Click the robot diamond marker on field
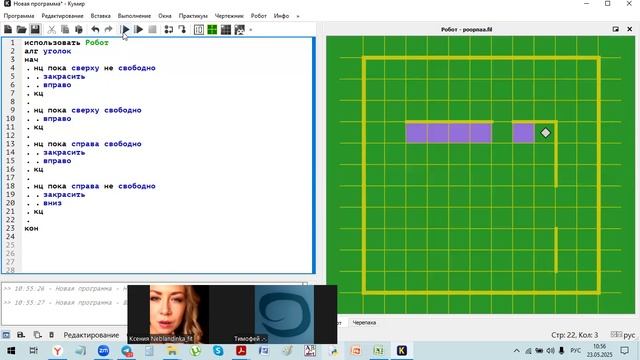 click(545, 133)
